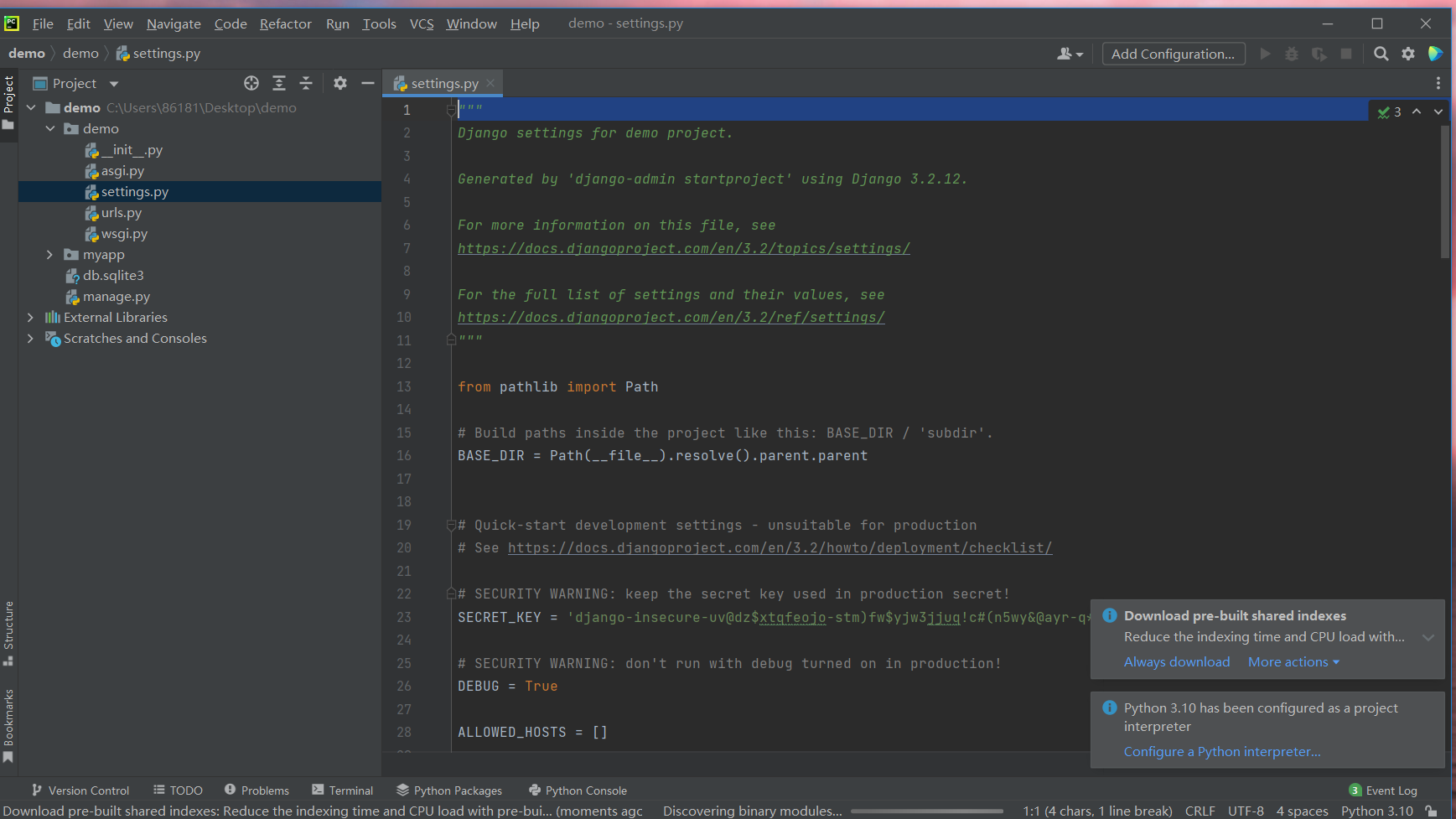Open the VCS menu
Viewport: 1456px width, 819px height.
(x=422, y=23)
